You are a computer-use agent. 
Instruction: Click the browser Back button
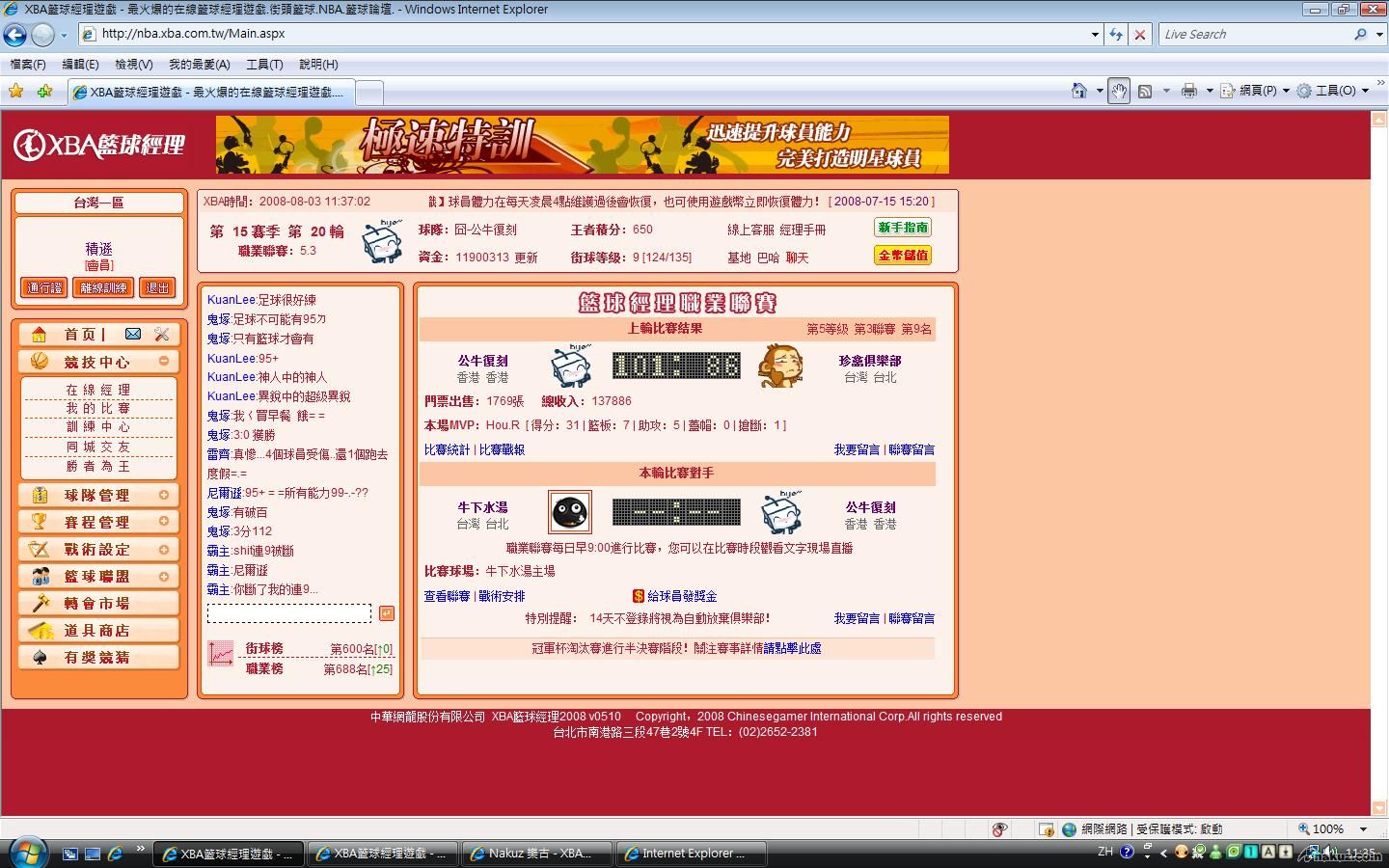pyautogui.click(x=15, y=35)
